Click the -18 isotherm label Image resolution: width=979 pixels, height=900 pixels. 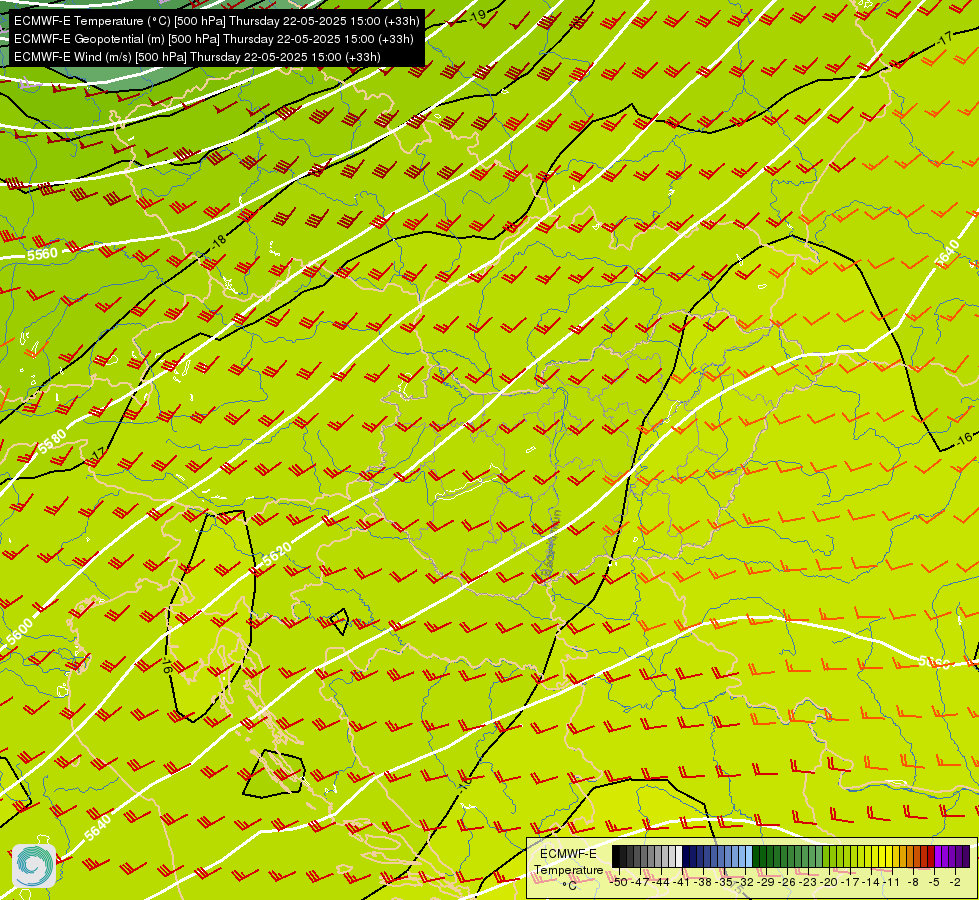pyautogui.click(x=218, y=242)
